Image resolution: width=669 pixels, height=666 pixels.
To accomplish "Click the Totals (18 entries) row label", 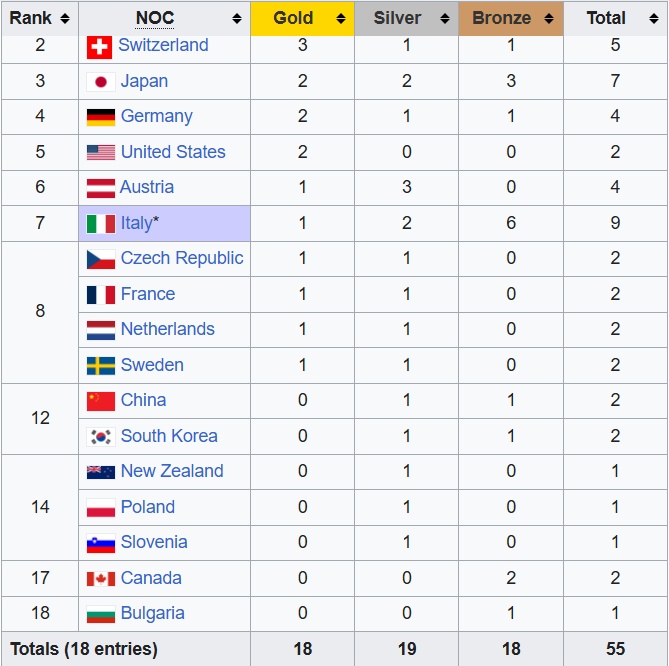I will point(84,649).
